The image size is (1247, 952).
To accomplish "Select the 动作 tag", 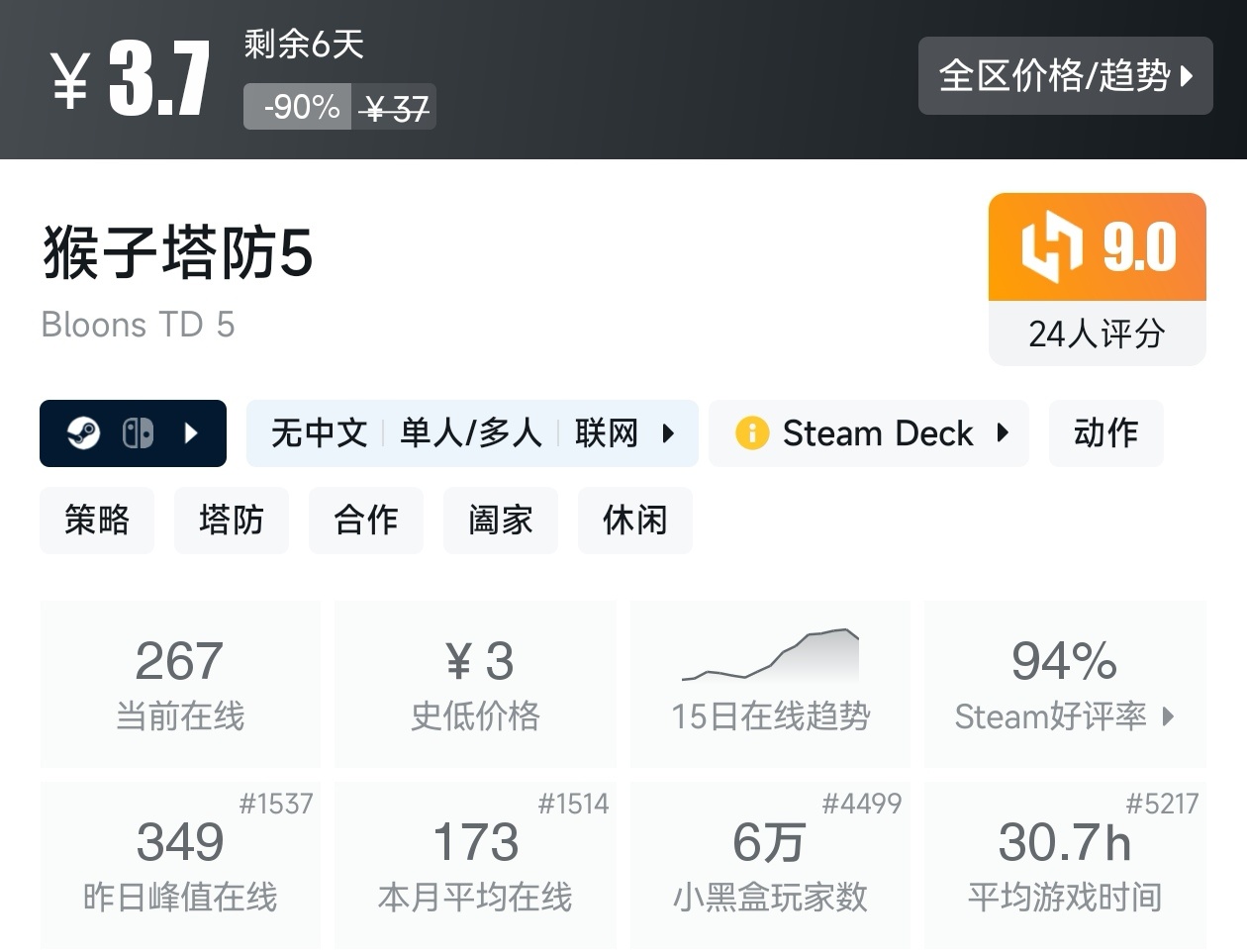I will (1105, 432).
